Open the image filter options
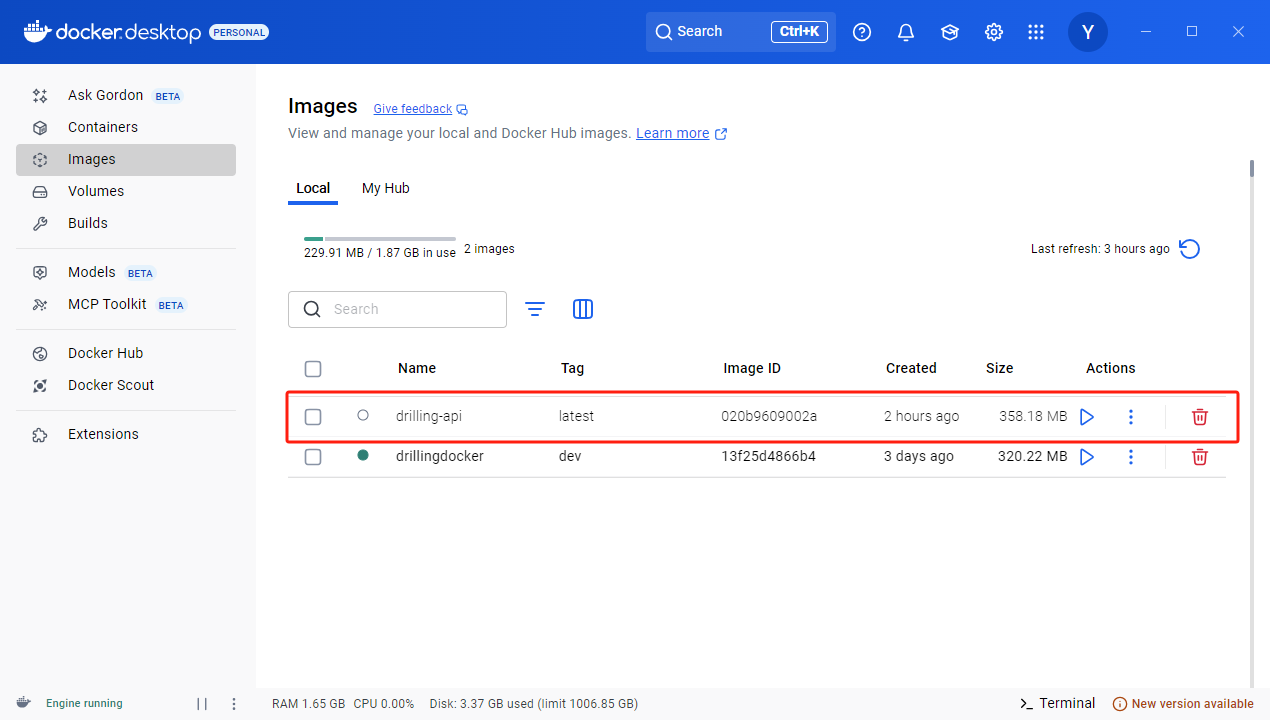 pyautogui.click(x=535, y=310)
